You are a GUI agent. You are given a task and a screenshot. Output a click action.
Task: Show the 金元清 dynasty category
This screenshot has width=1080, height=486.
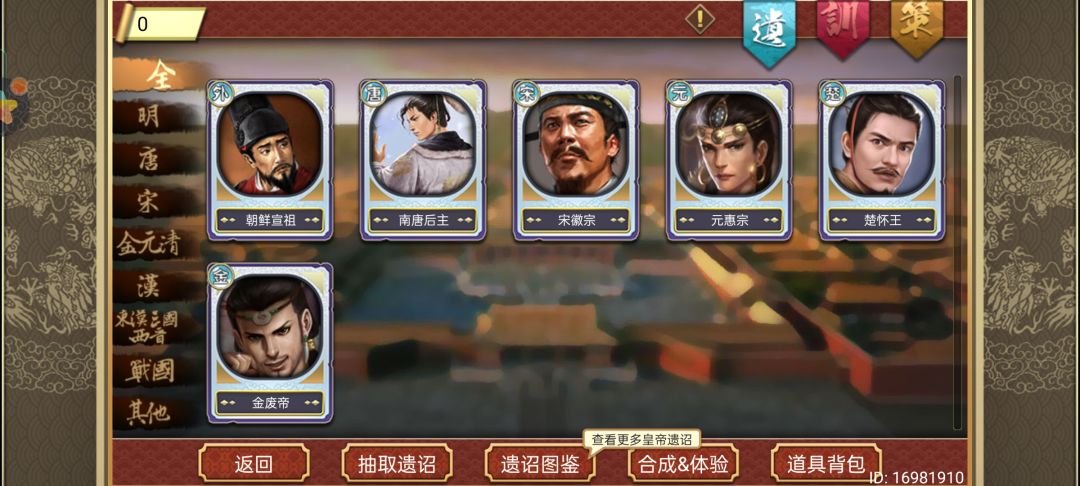(x=149, y=243)
